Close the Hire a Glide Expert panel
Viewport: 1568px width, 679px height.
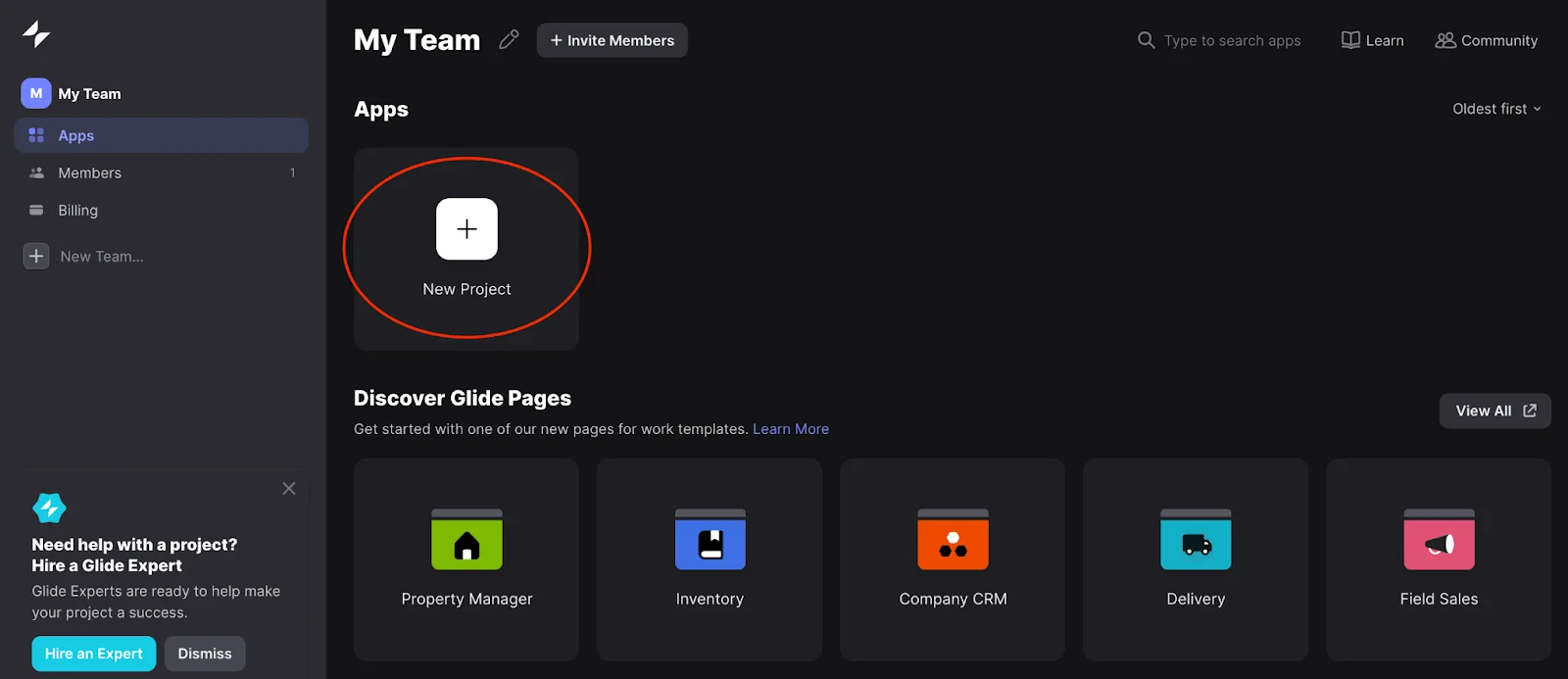click(x=289, y=488)
